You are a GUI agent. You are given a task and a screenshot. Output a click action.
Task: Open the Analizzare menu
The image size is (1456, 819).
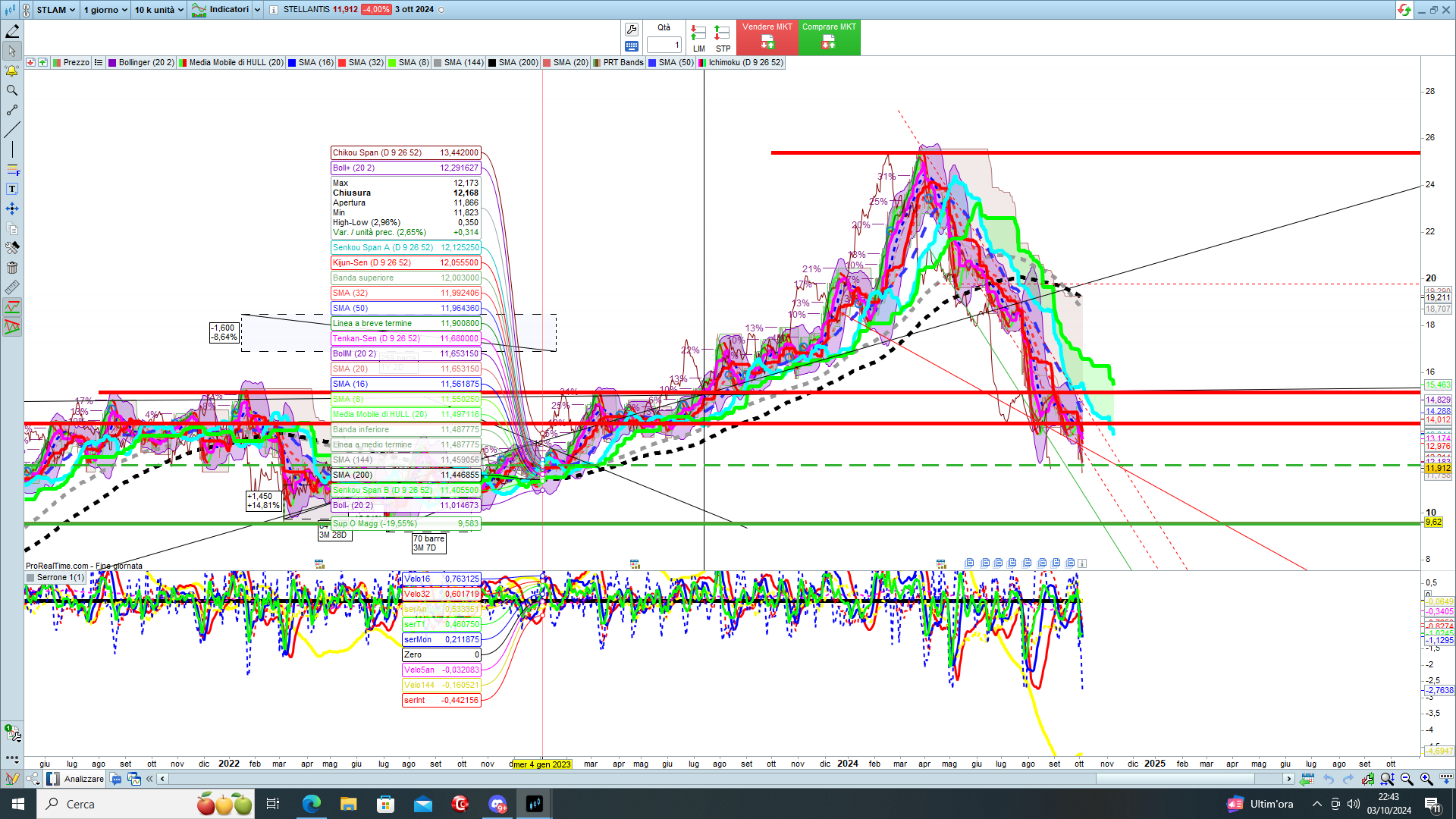[76, 779]
